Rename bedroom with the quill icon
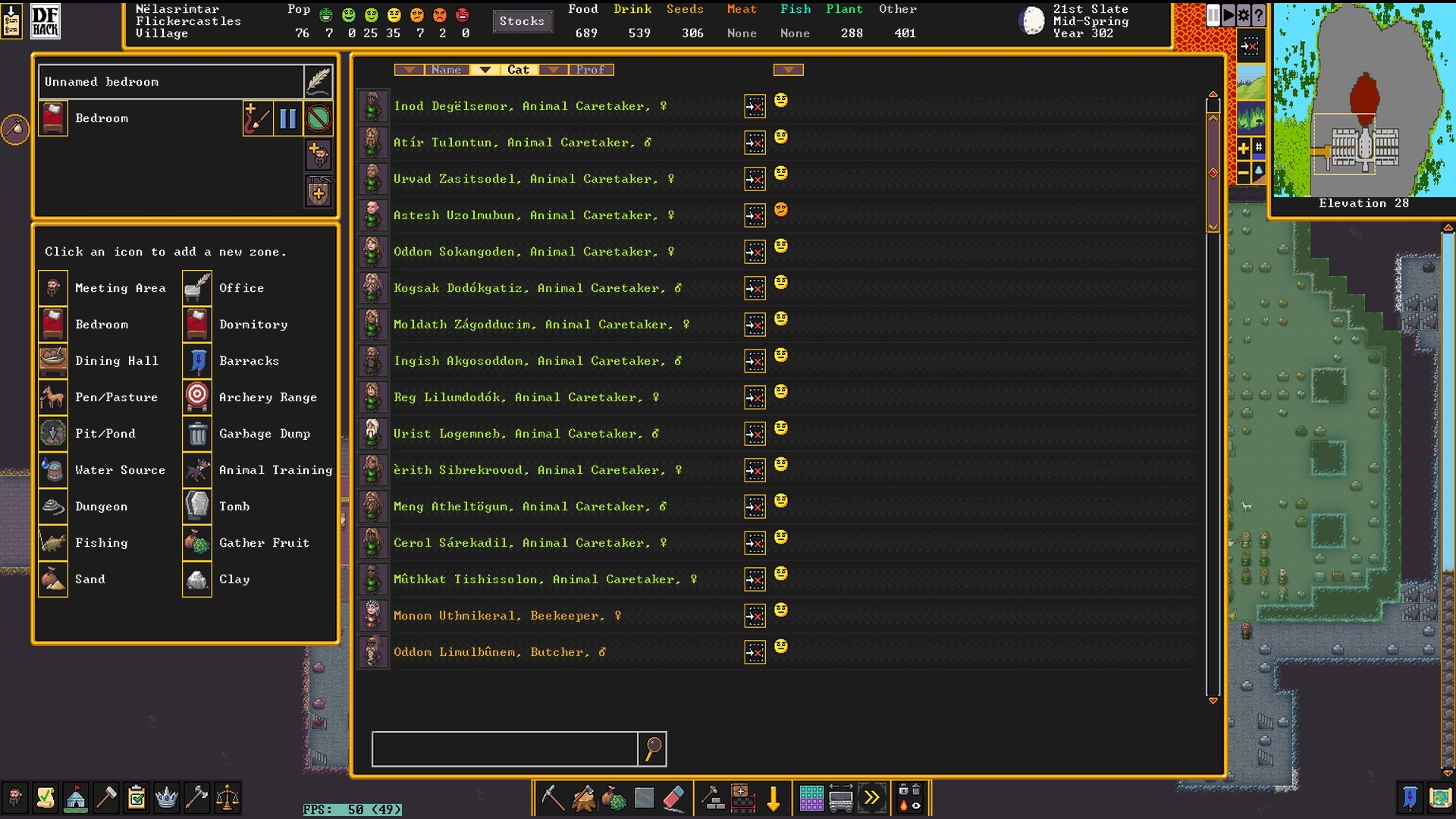The height and width of the screenshot is (819, 1456). 318,81
